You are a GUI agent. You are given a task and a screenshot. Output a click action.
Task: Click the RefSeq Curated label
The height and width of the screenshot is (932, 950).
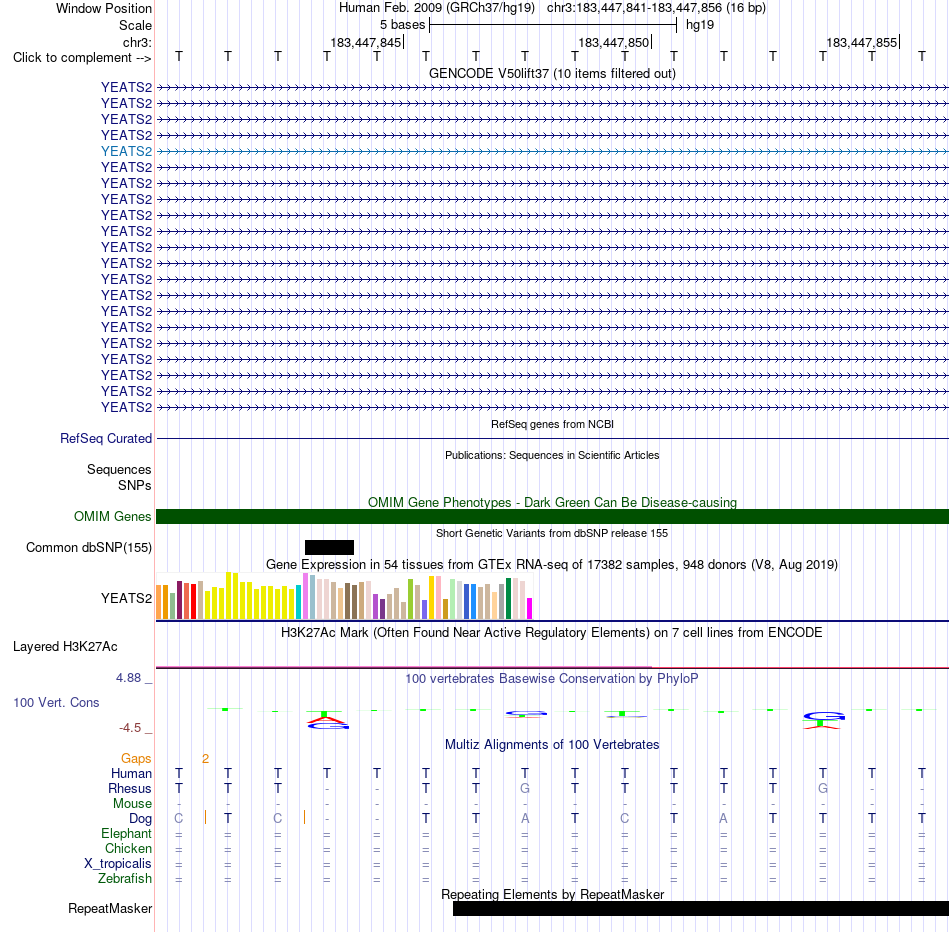pyautogui.click(x=105, y=438)
